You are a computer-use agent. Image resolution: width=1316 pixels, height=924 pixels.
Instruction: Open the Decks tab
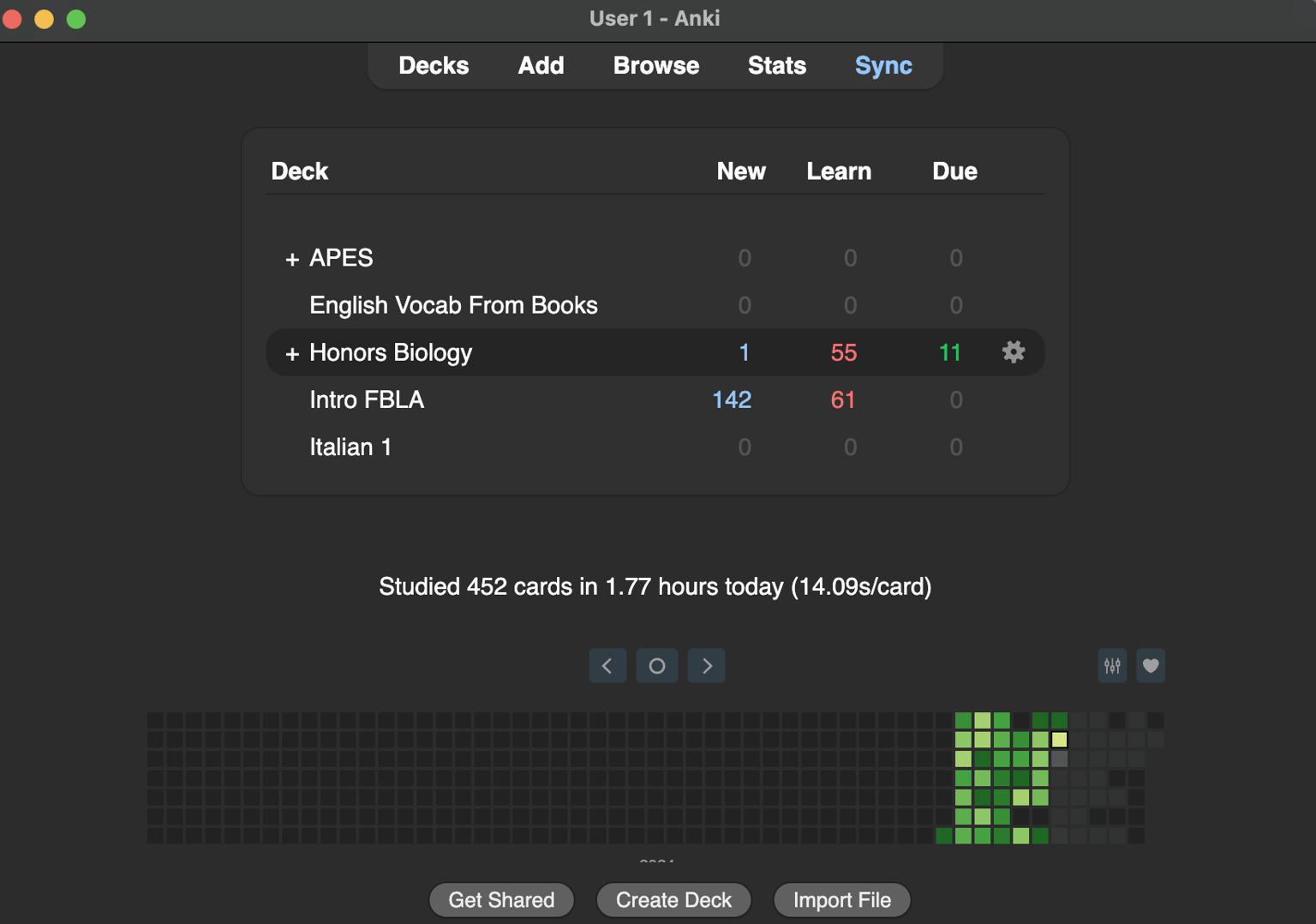pos(434,66)
